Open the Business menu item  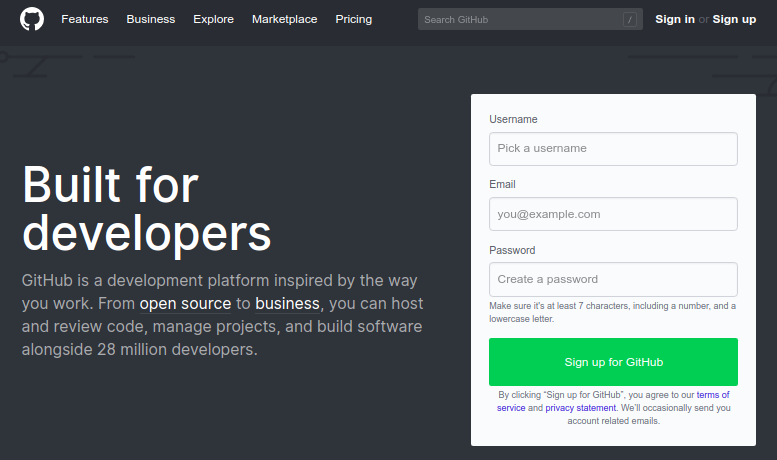click(x=151, y=19)
